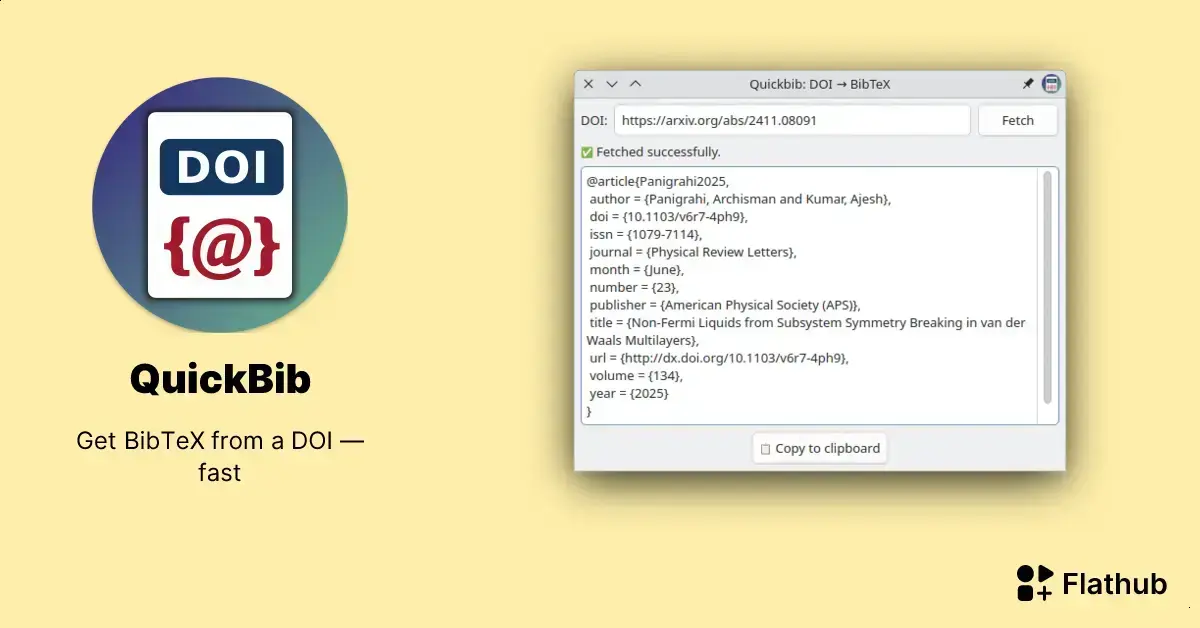Click the '@article{Panigrahi2025,' line
This screenshot has width=1200, height=628.
click(658, 181)
